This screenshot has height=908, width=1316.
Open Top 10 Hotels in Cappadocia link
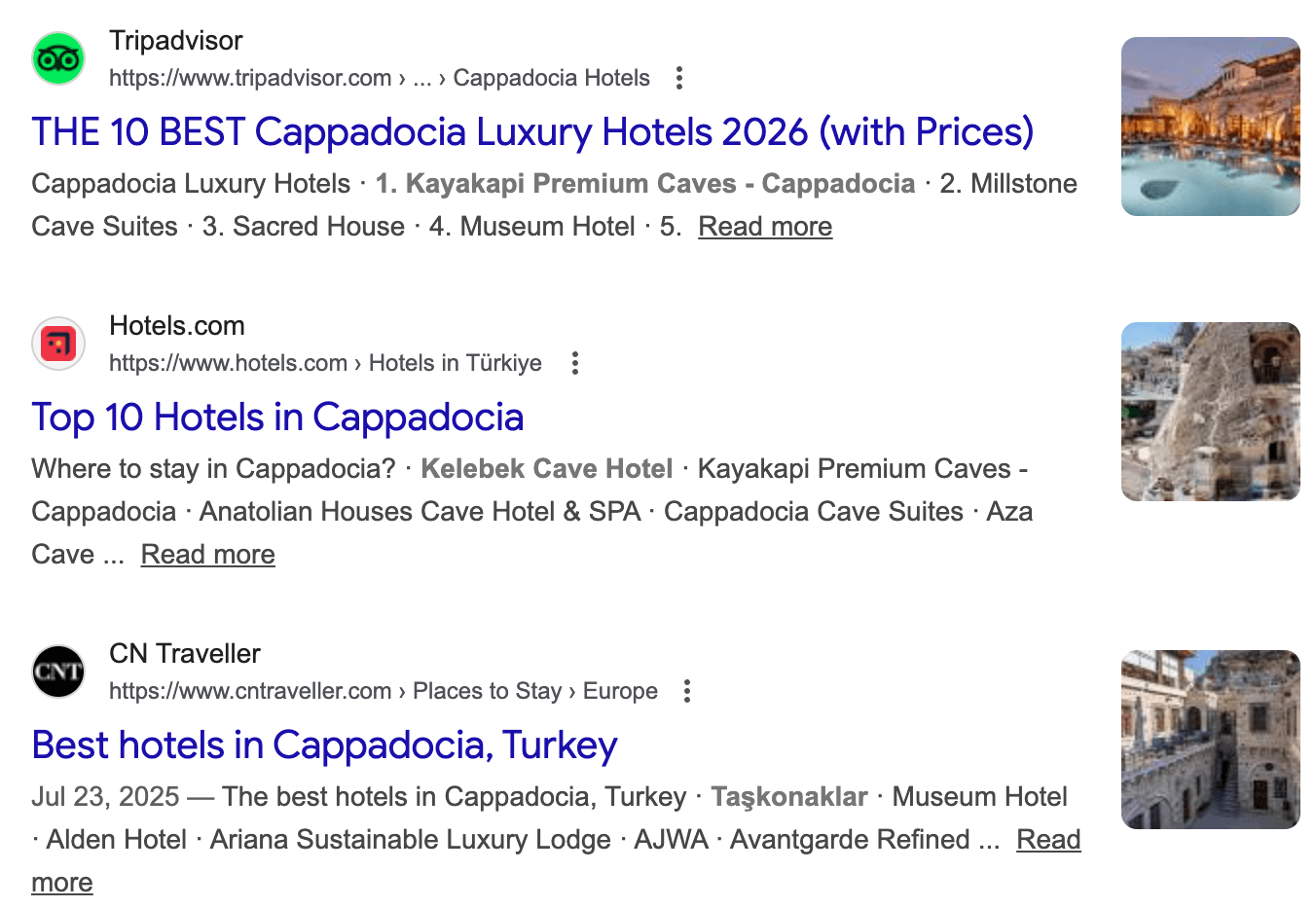[x=277, y=418]
